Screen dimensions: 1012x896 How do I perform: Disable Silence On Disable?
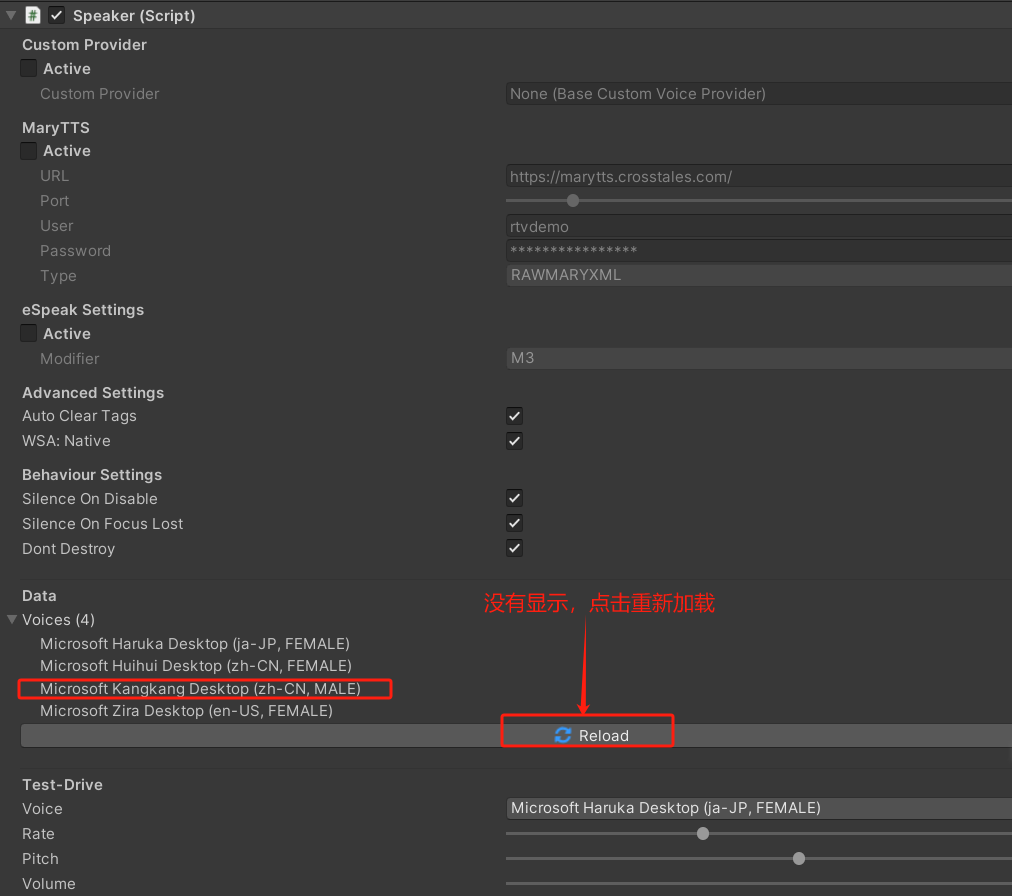point(513,498)
